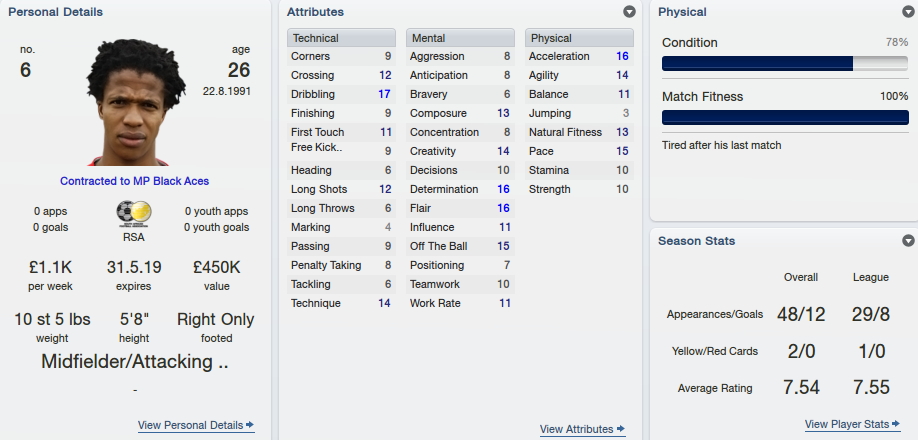
Task: Open the Season Stats panel dropdown
Action: tap(908, 240)
